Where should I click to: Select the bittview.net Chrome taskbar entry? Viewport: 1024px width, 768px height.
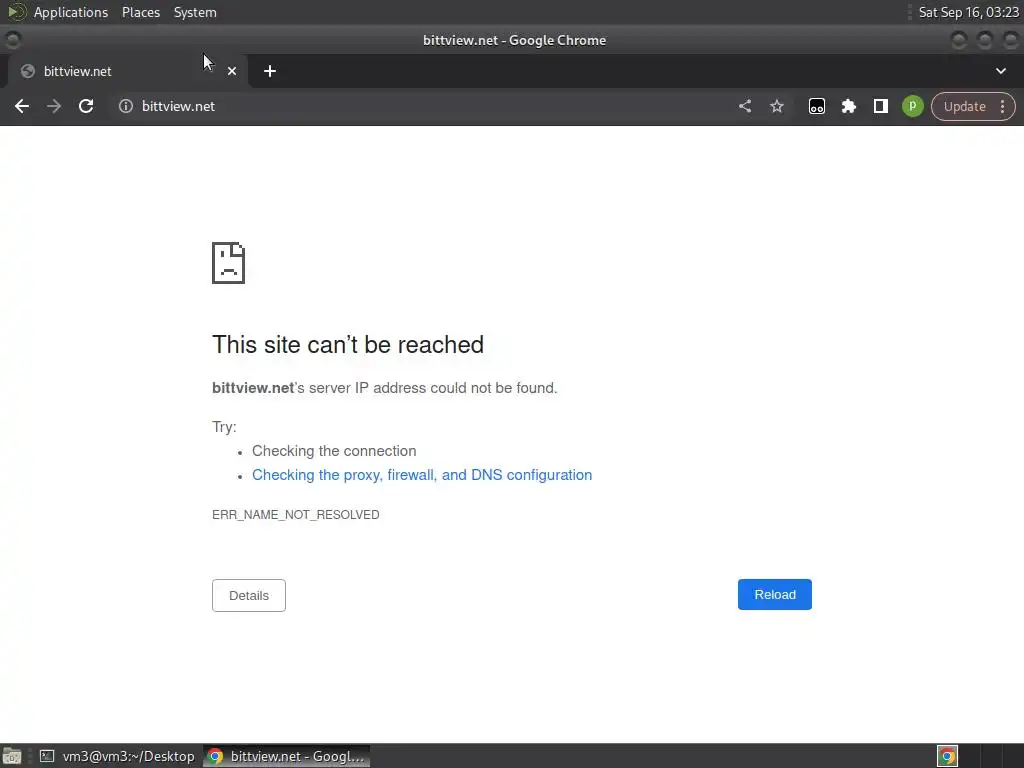pyautogui.click(x=287, y=756)
